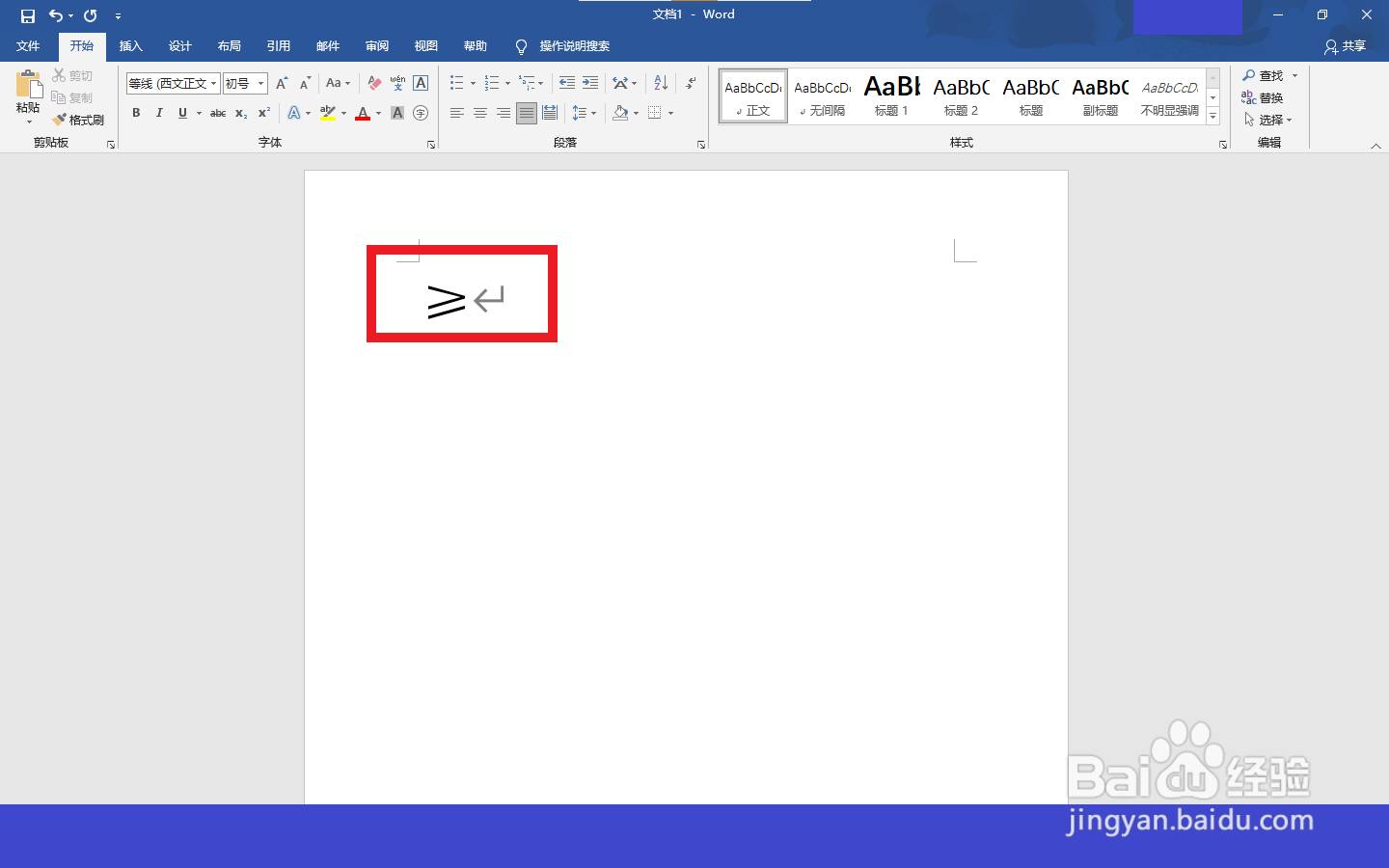
Task: Switch to the 审阅 ribbon tab
Action: (x=376, y=46)
